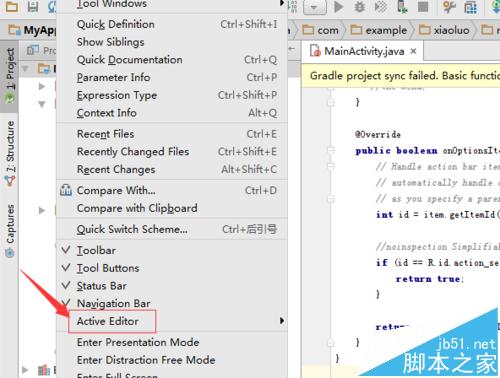Select Compare with Clipboard menu entry
The width and height of the screenshot is (500, 378).
click(172, 208)
